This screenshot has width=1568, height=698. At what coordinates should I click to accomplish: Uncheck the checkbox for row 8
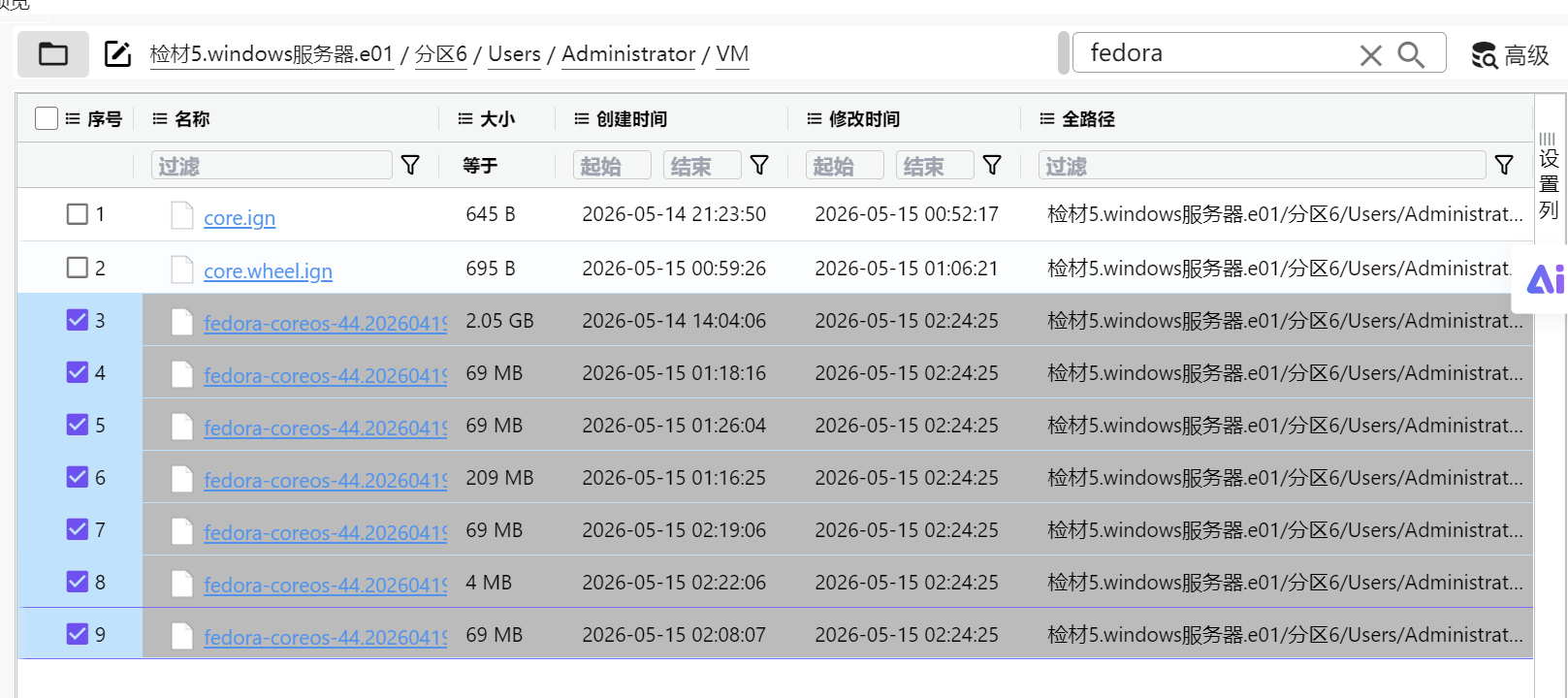[x=78, y=582]
